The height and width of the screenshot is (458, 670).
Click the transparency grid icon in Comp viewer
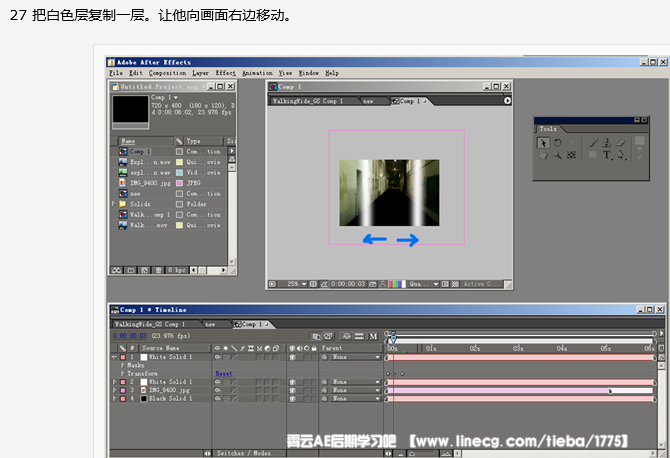pos(455,284)
